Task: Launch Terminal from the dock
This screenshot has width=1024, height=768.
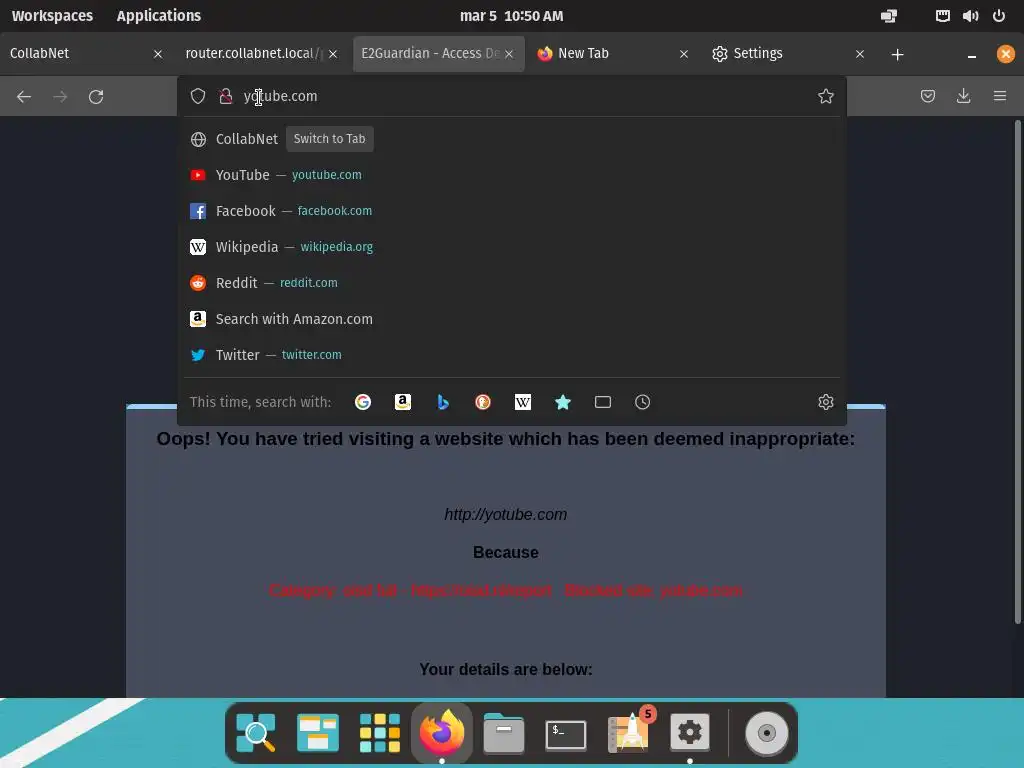Action: click(566, 734)
